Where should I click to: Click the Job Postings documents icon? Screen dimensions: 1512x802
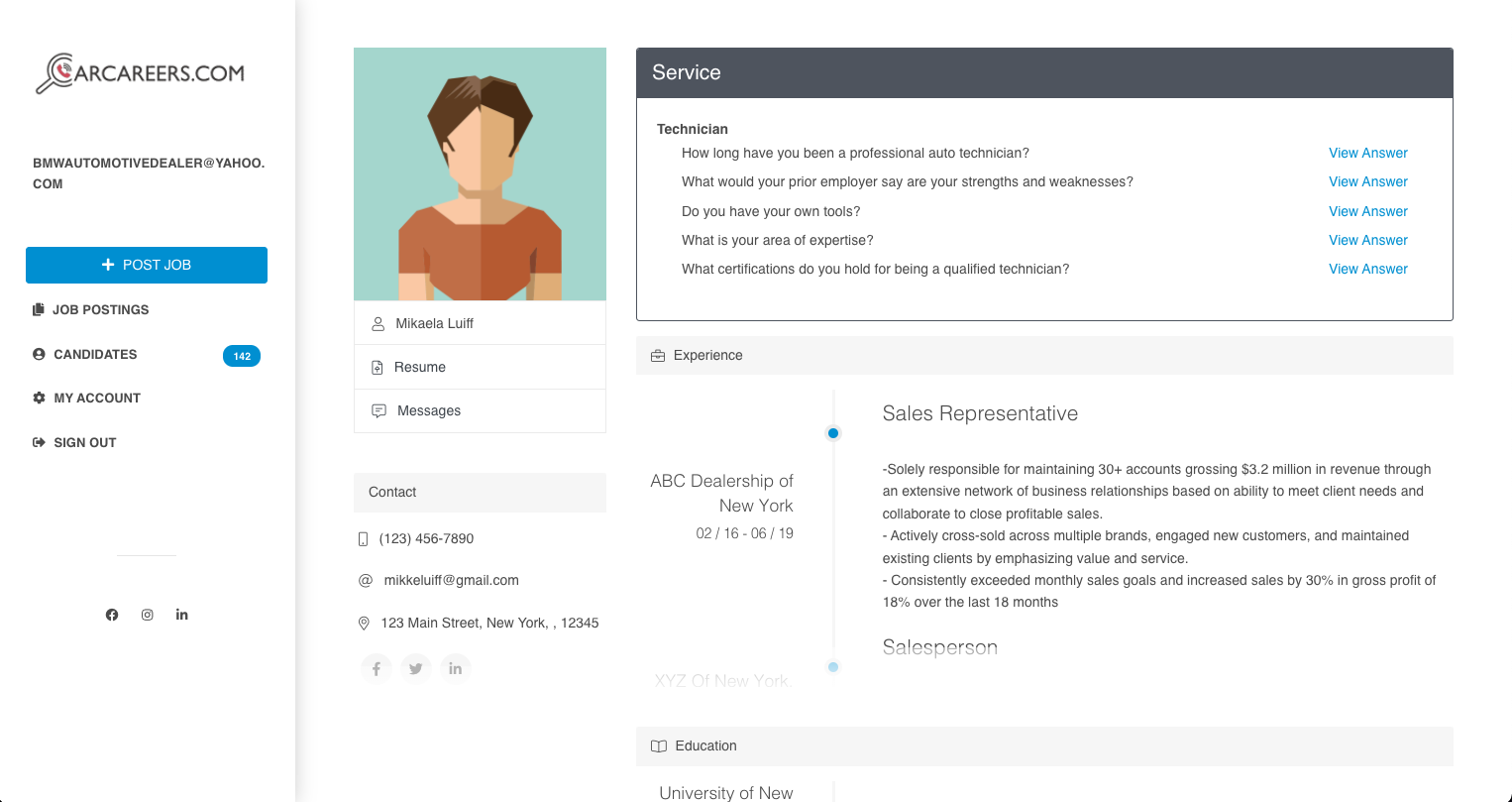[x=39, y=309]
